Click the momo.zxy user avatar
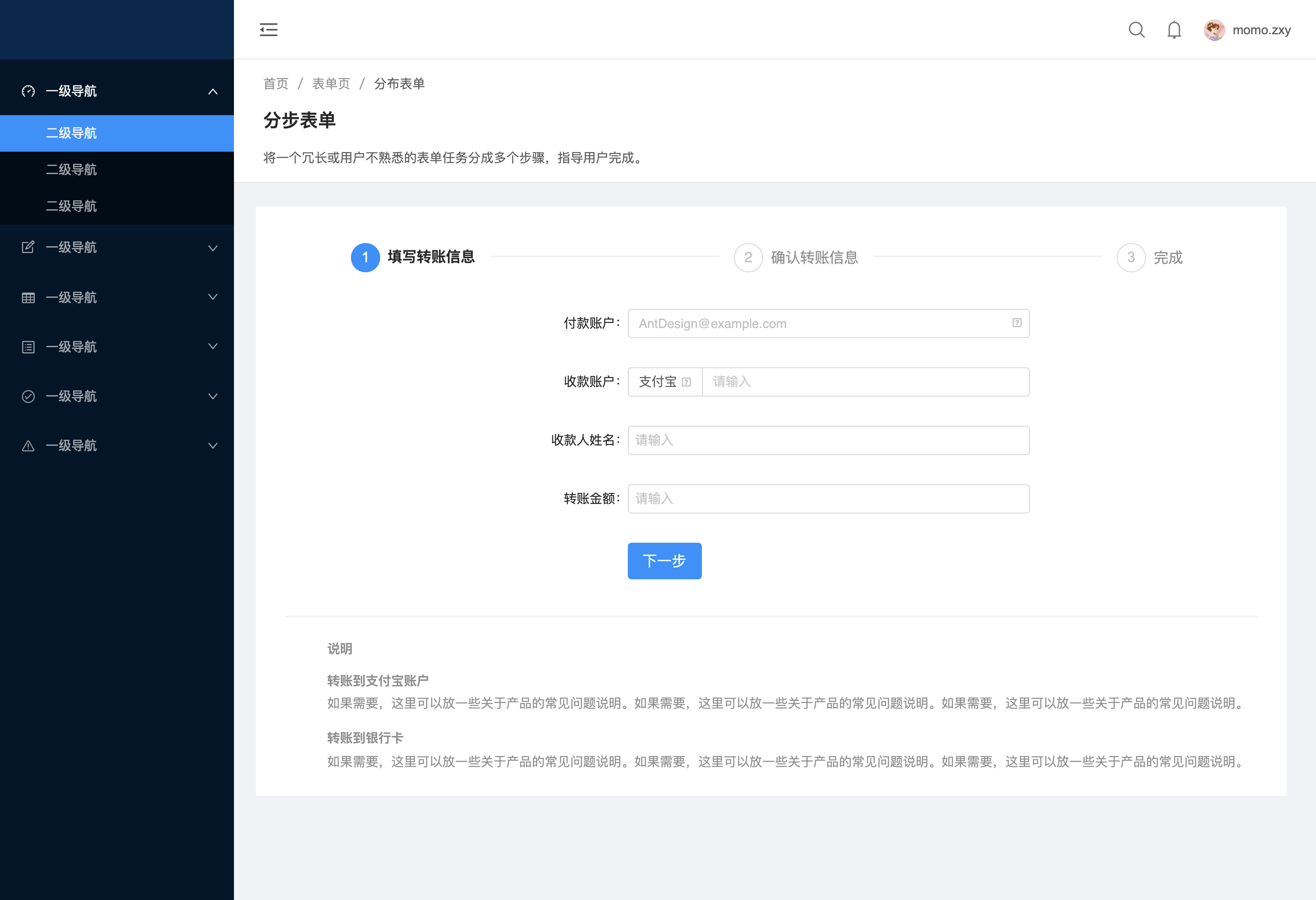This screenshot has width=1316, height=900. pyautogui.click(x=1214, y=30)
